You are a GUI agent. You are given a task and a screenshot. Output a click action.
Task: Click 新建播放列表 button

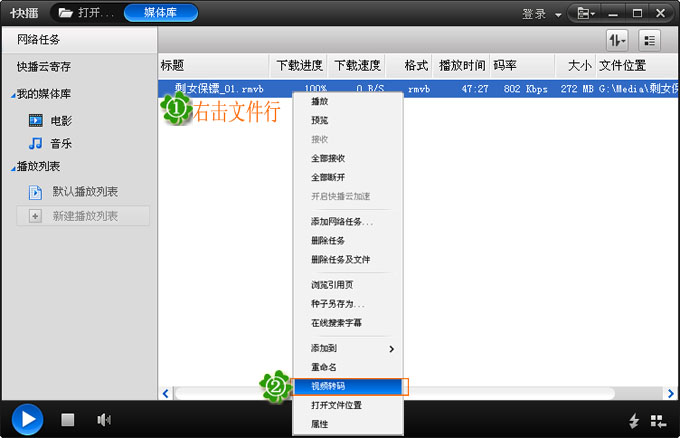click(x=83, y=216)
